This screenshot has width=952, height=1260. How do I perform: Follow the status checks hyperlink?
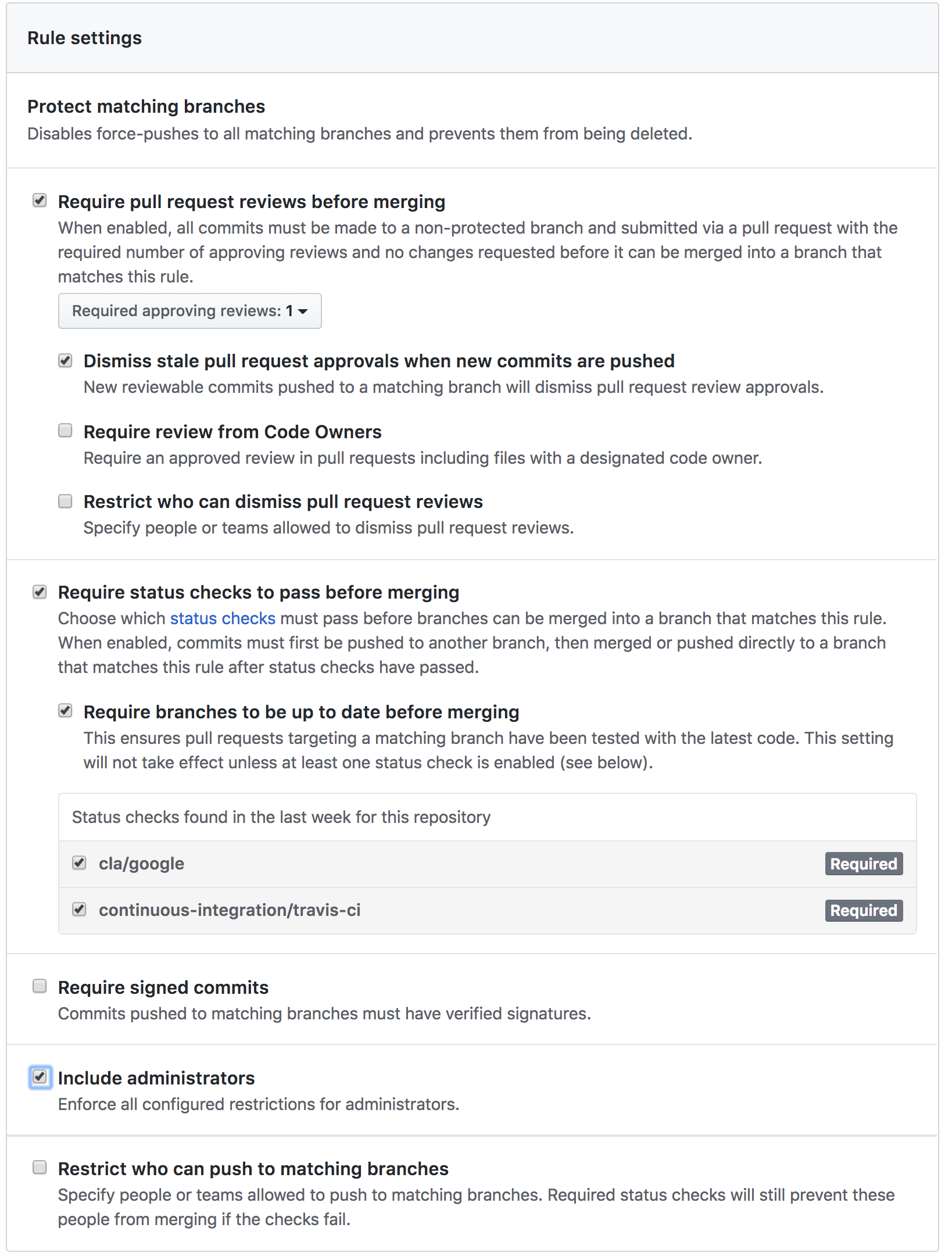[x=223, y=618]
